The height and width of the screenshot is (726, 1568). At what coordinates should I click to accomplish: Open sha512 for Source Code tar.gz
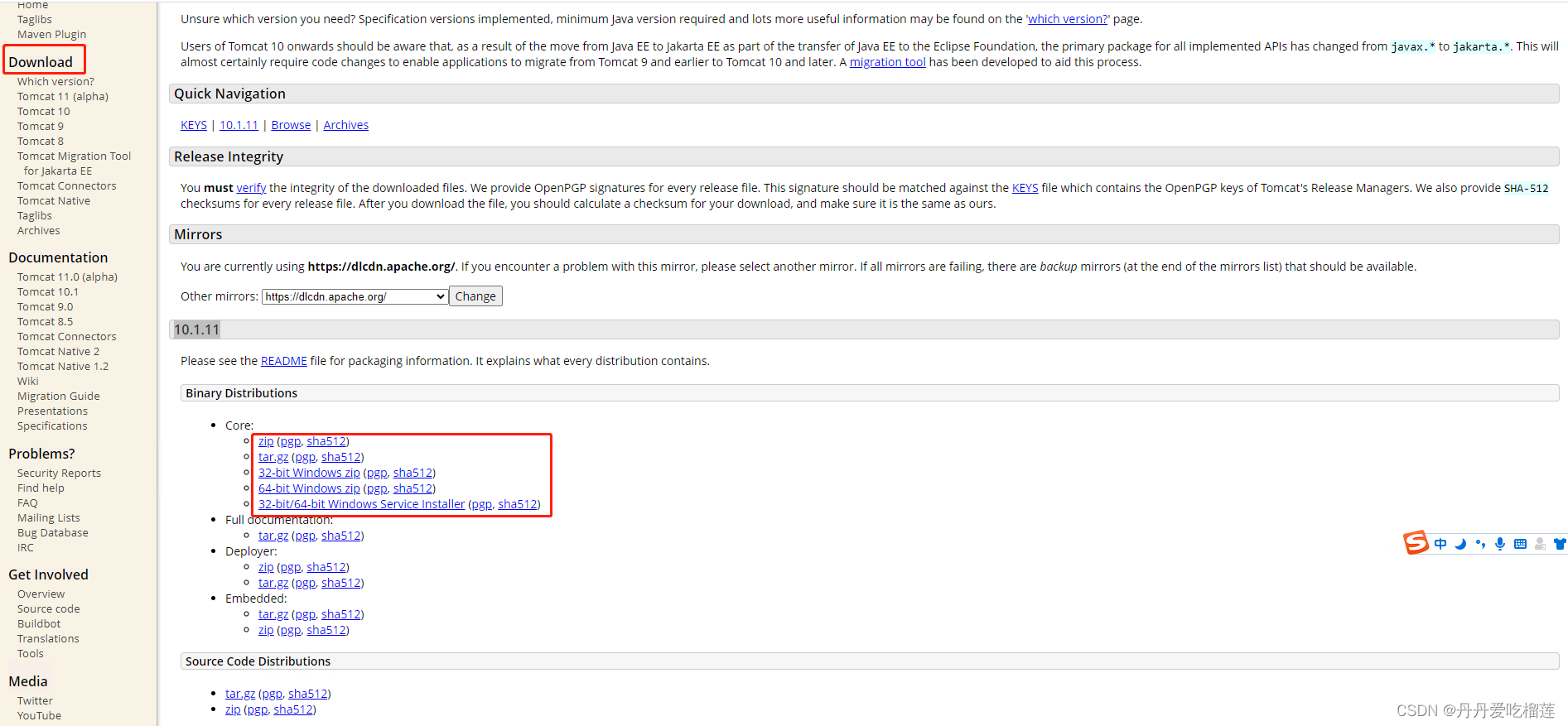[307, 694]
